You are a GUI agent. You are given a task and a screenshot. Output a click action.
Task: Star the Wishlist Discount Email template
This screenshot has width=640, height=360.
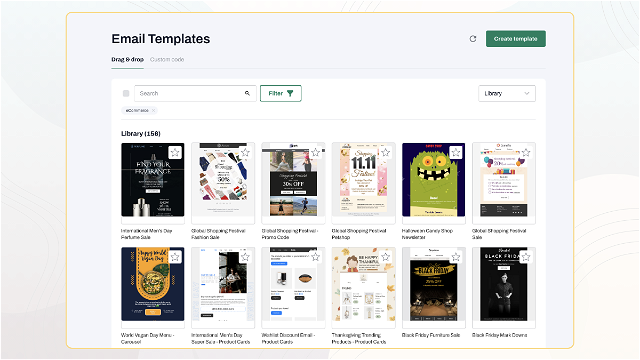click(x=316, y=257)
